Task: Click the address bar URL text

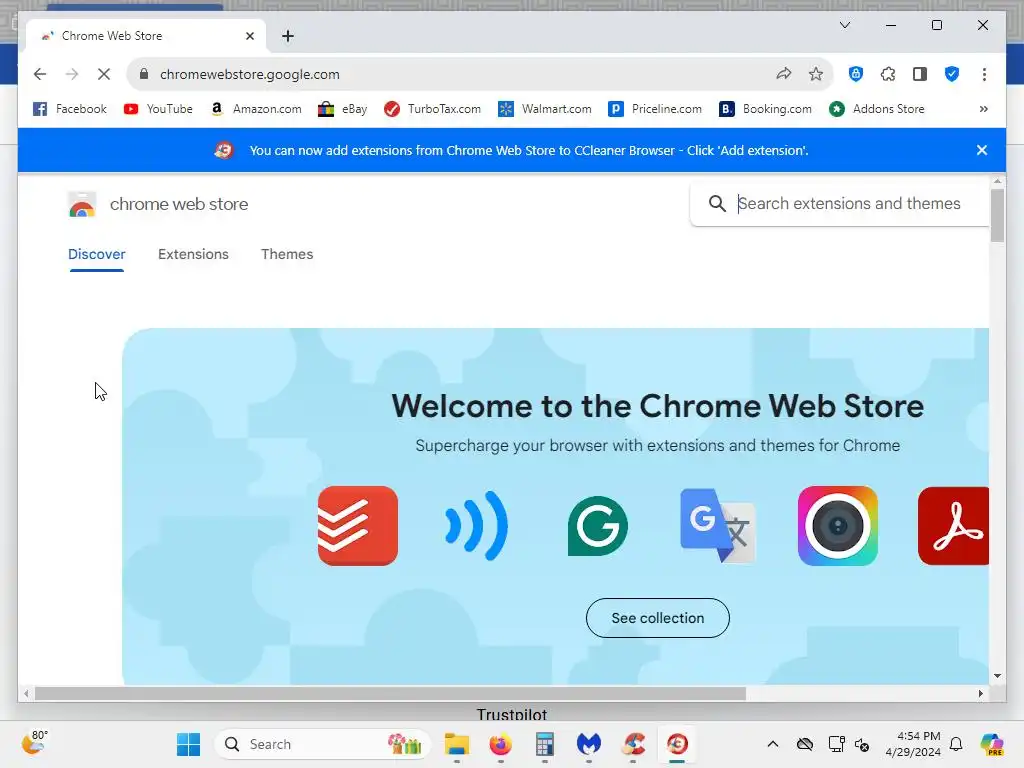Action: (249, 74)
